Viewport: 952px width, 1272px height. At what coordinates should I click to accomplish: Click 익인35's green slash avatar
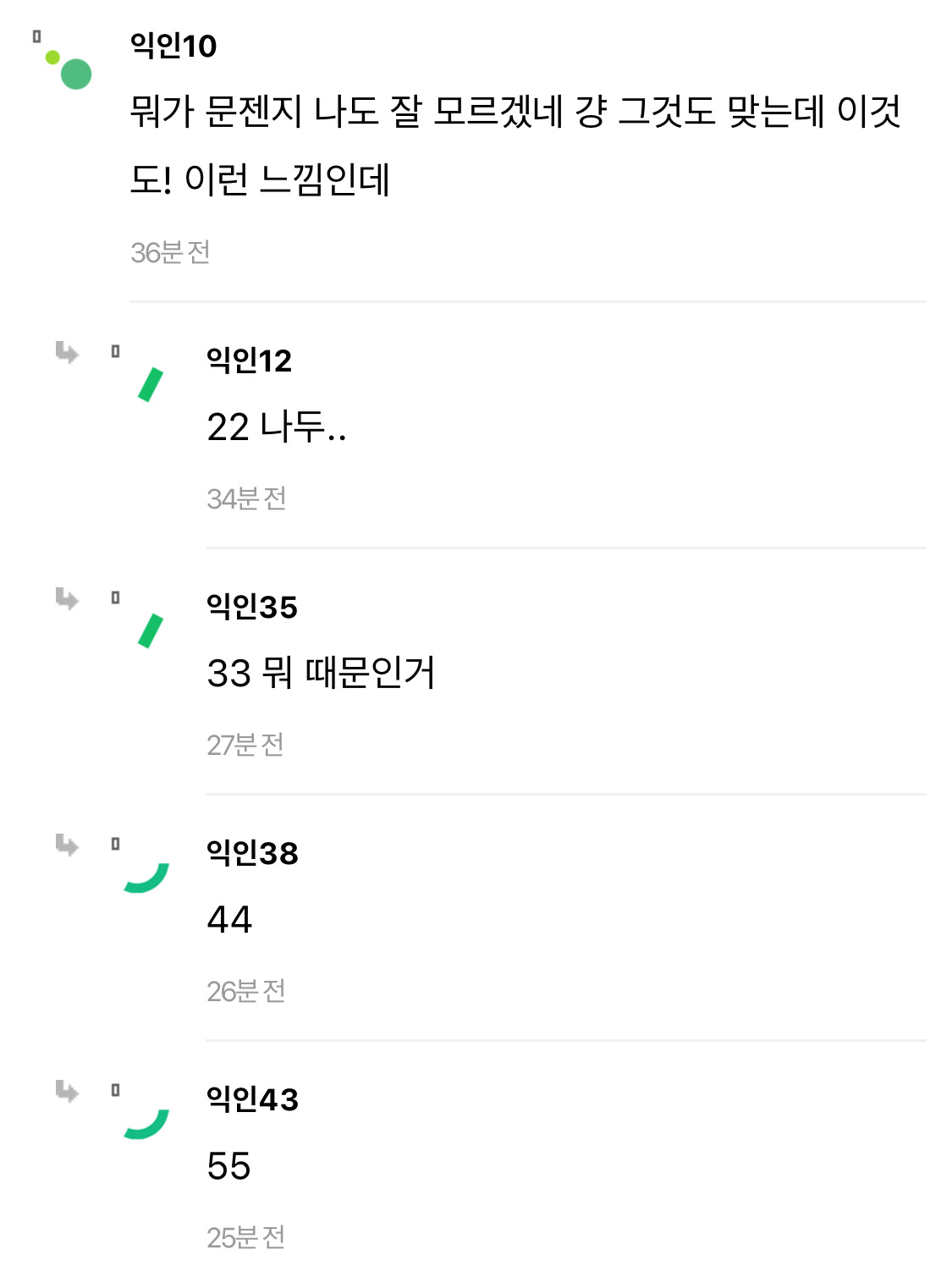151,631
